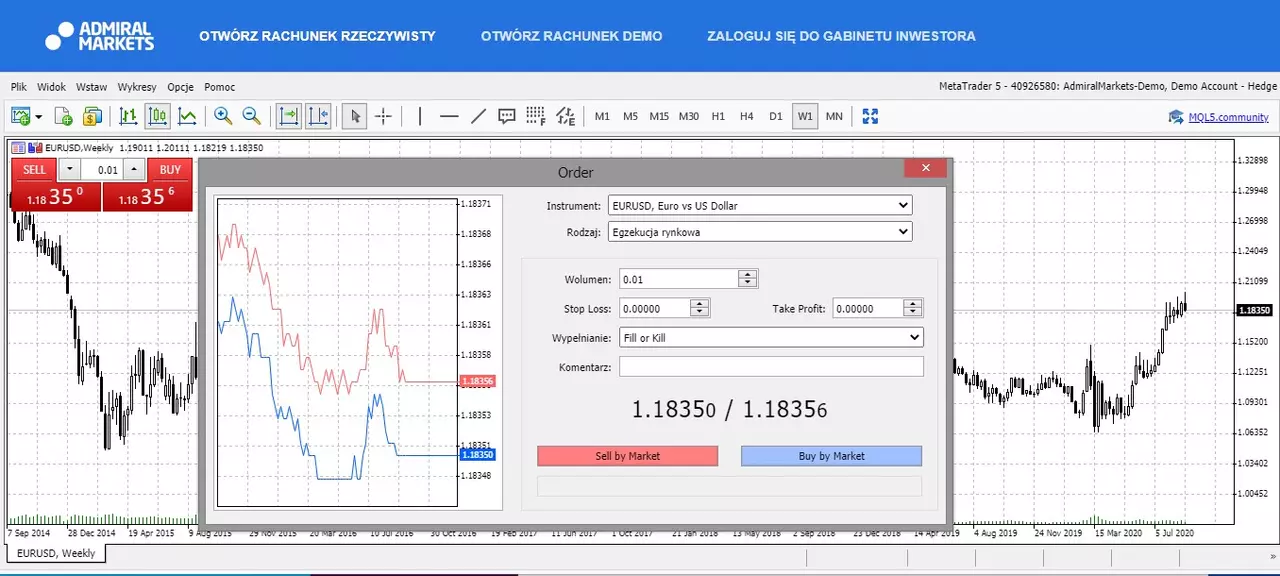Open the Wstaw menu

tap(92, 87)
